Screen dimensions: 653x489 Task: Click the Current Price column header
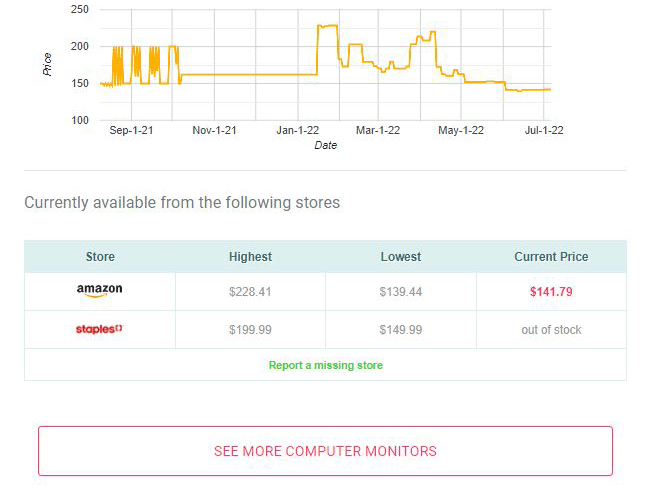551,257
